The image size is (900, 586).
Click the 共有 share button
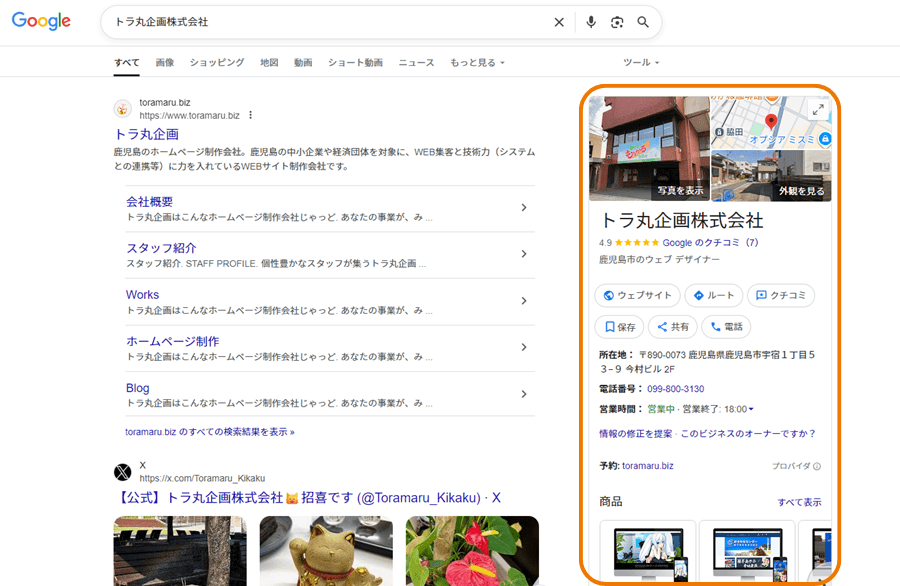tap(673, 327)
